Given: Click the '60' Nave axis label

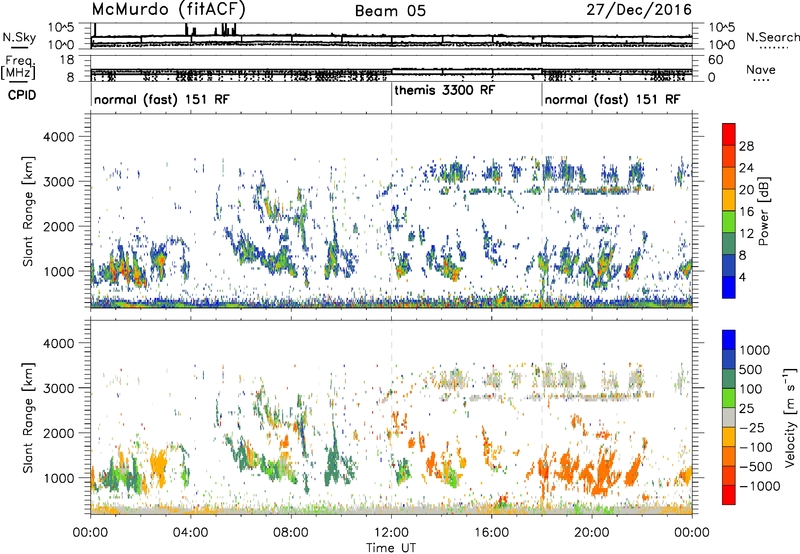Looking at the screenshot, I should coord(716,60).
